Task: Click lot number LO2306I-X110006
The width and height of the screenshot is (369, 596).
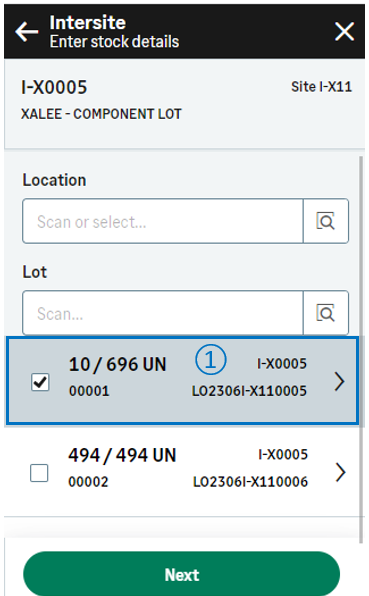Action: coord(250,482)
